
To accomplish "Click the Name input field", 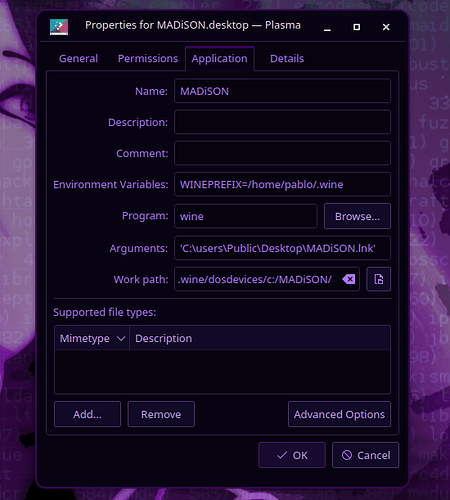I will (x=282, y=91).
